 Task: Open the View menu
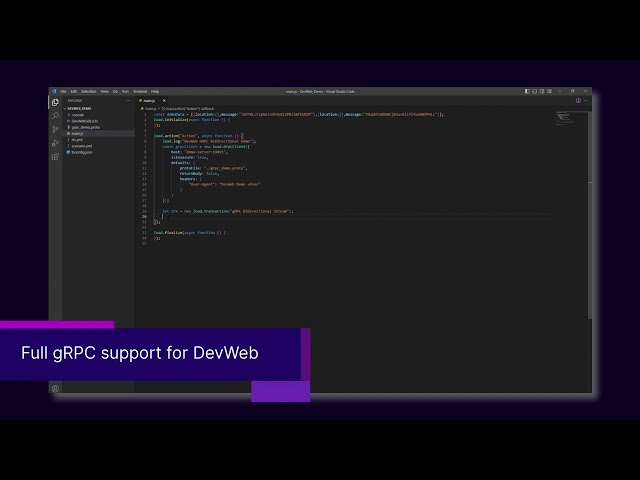click(x=104, y=91)
